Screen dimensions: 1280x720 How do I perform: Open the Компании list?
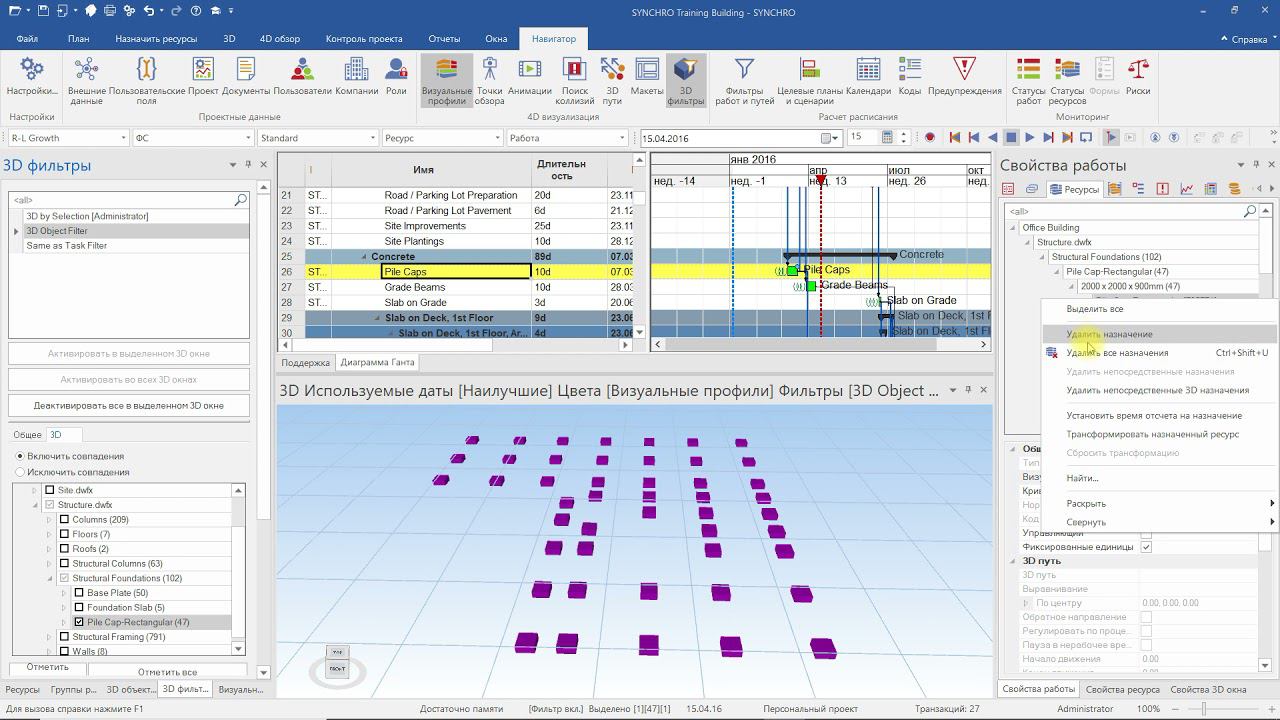356,77
